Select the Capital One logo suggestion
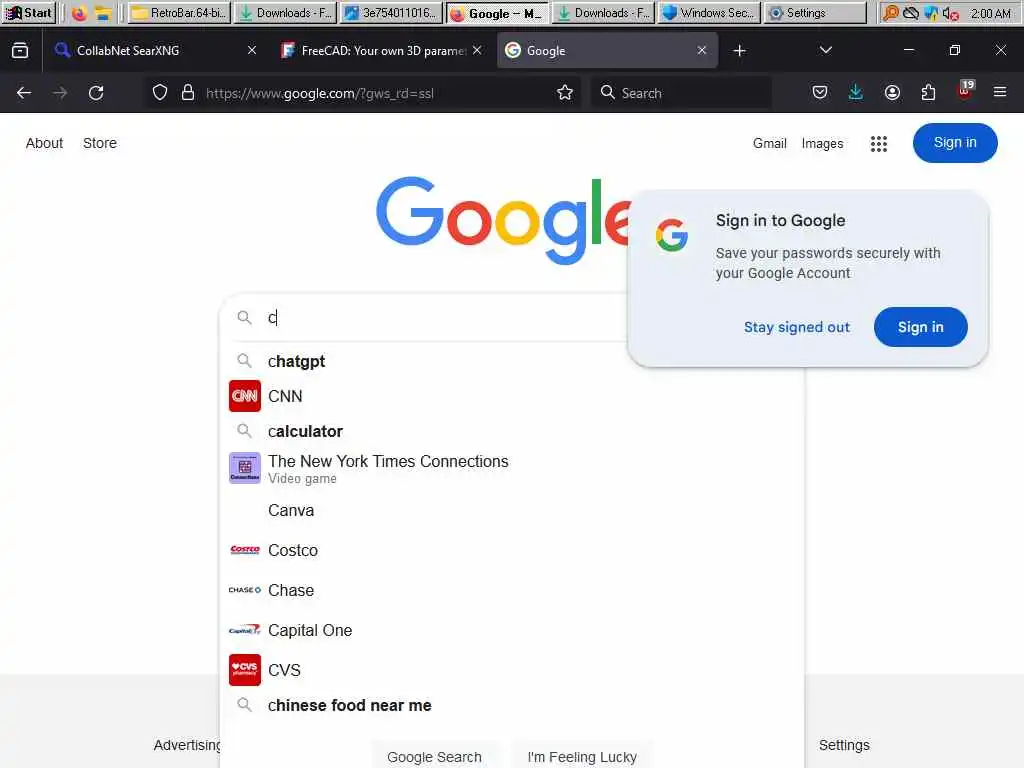 [245, 630]
